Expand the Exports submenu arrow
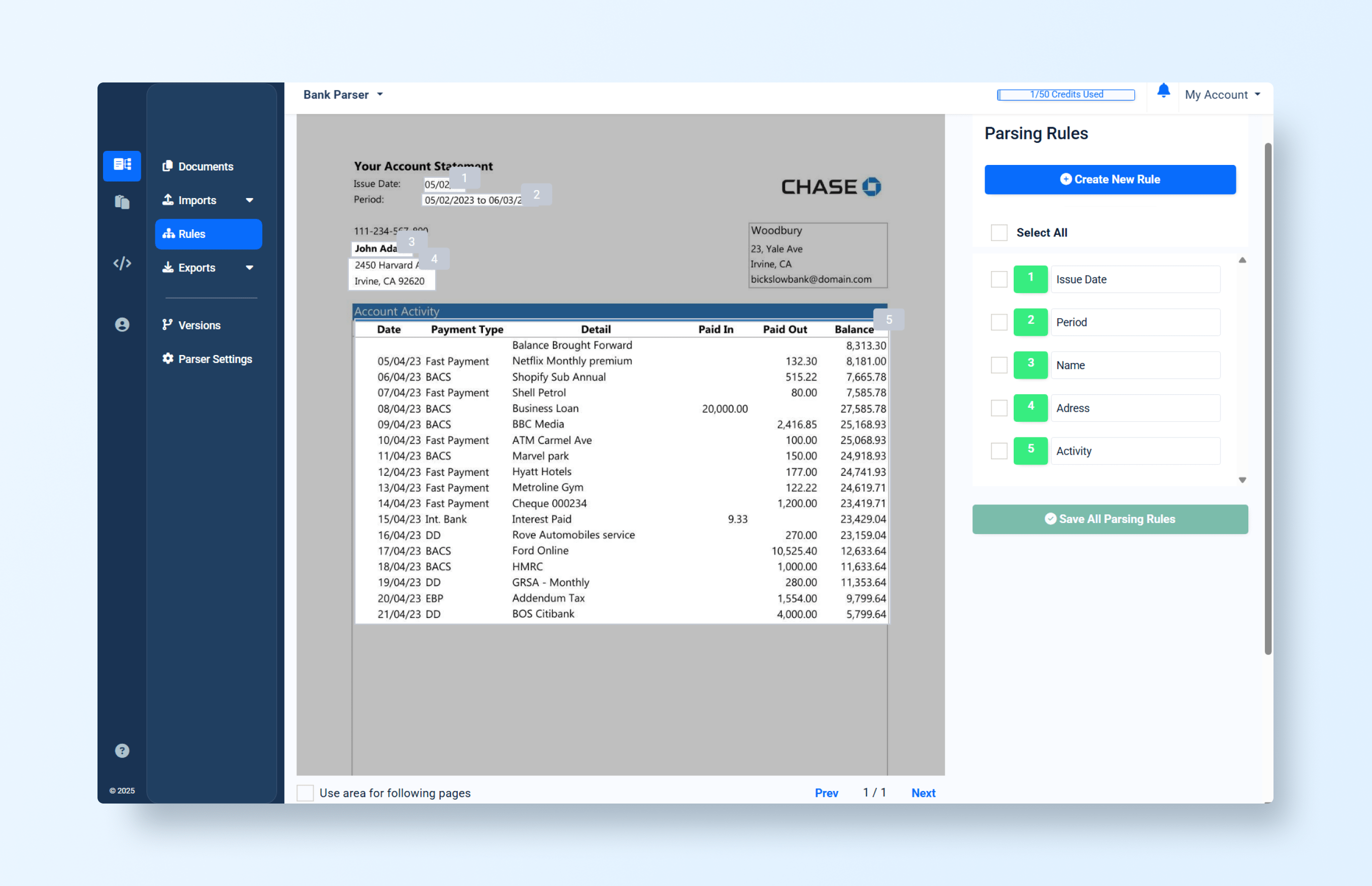The image size is (1372, 886). (x=250, y=268)
